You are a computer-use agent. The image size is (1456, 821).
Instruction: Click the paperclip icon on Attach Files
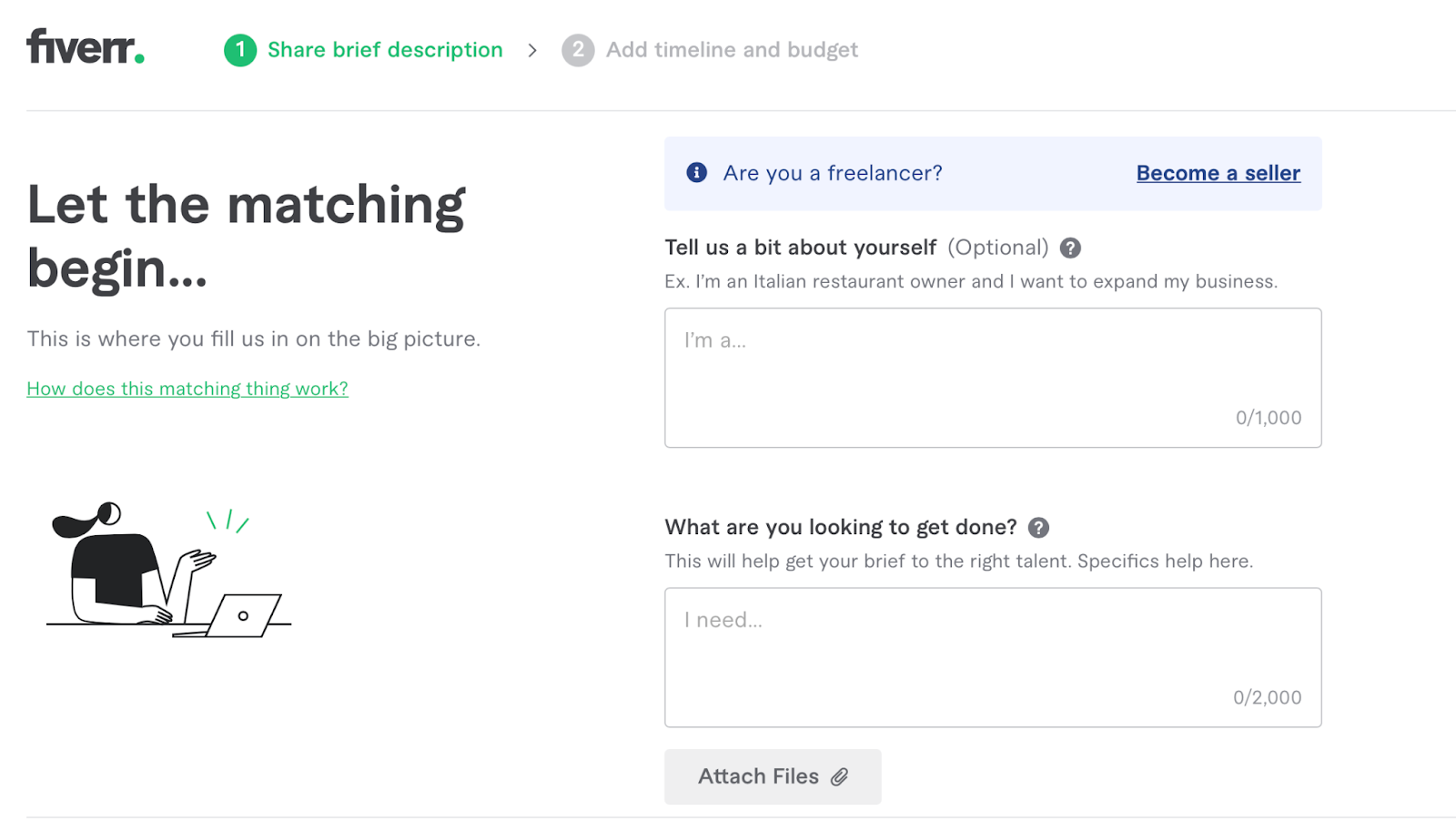coord(839,776)
